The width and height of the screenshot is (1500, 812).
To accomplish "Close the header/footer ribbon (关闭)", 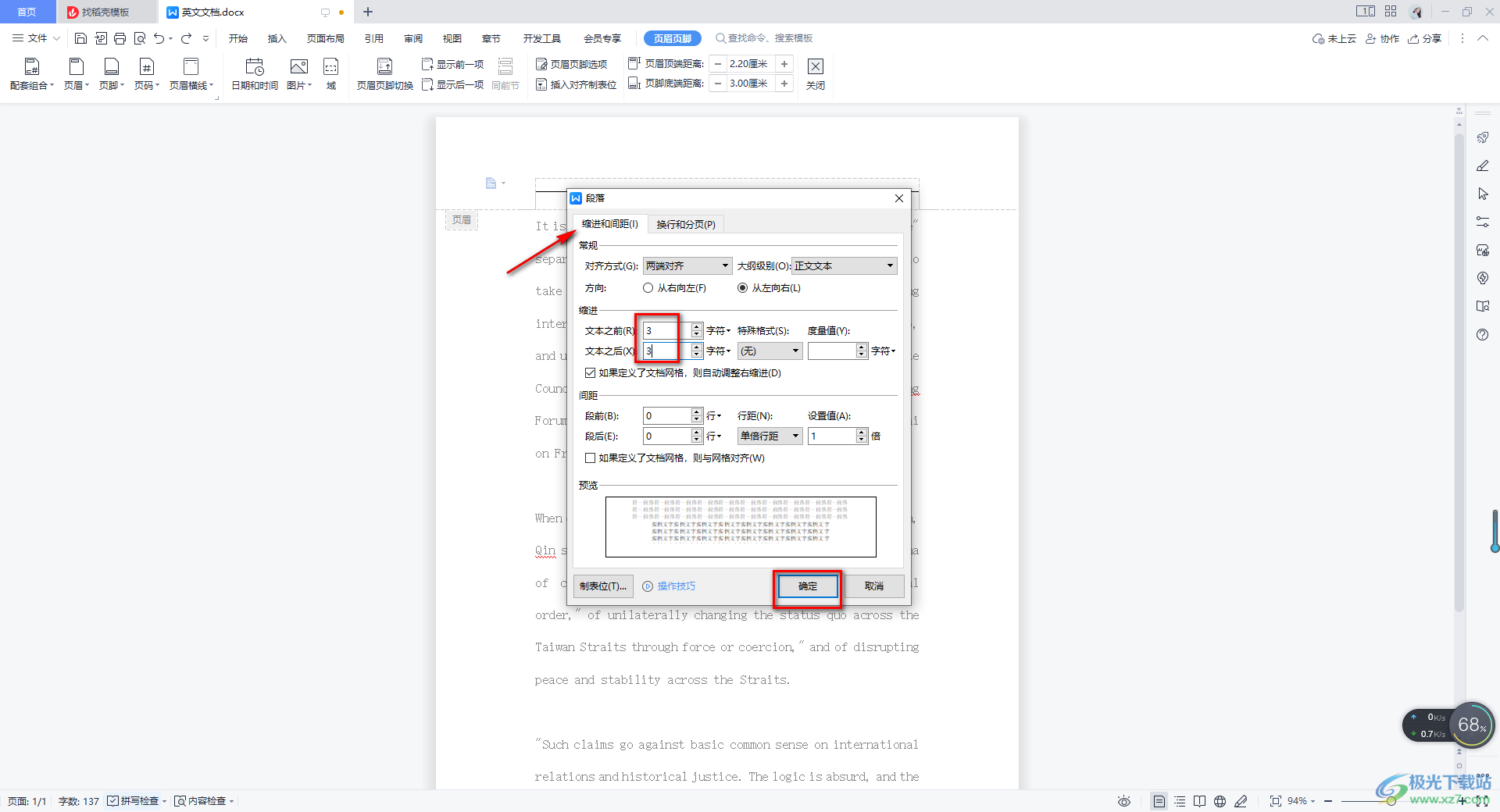I will click(x=816, y=74).
